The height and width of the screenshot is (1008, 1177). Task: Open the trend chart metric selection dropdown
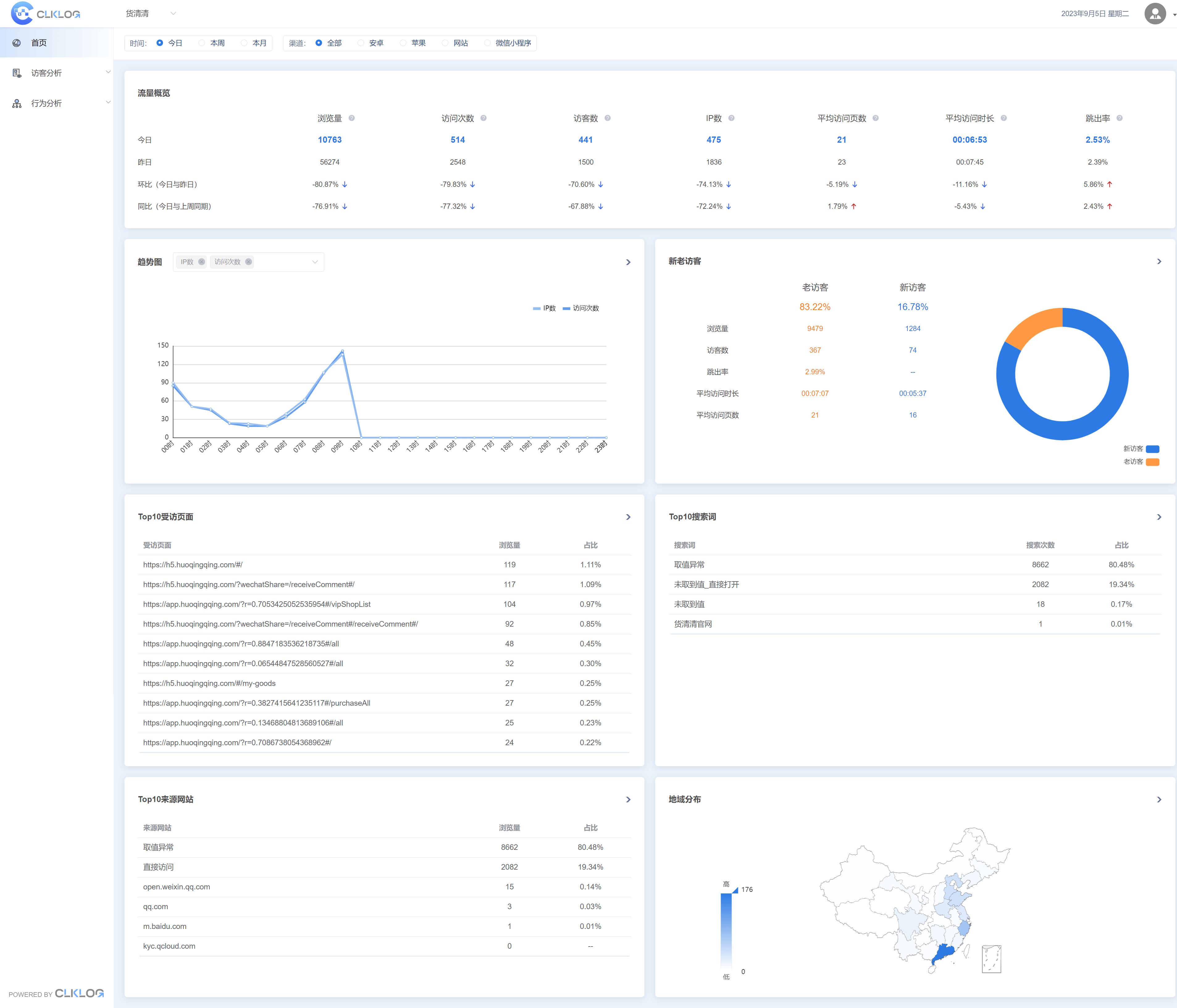pos(315,262)
